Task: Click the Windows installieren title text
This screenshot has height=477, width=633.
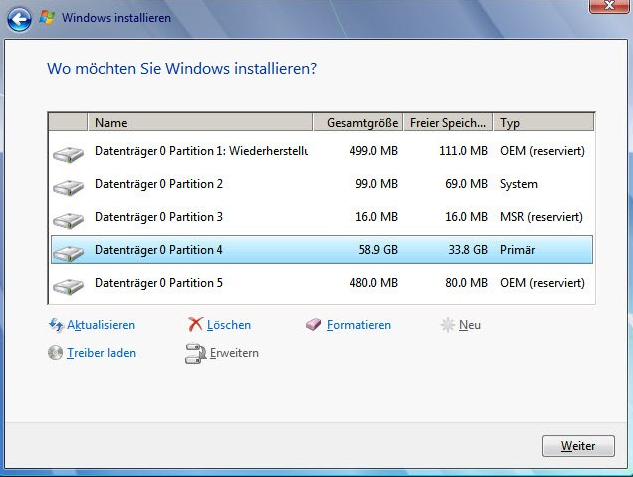Action: (116, 18)
